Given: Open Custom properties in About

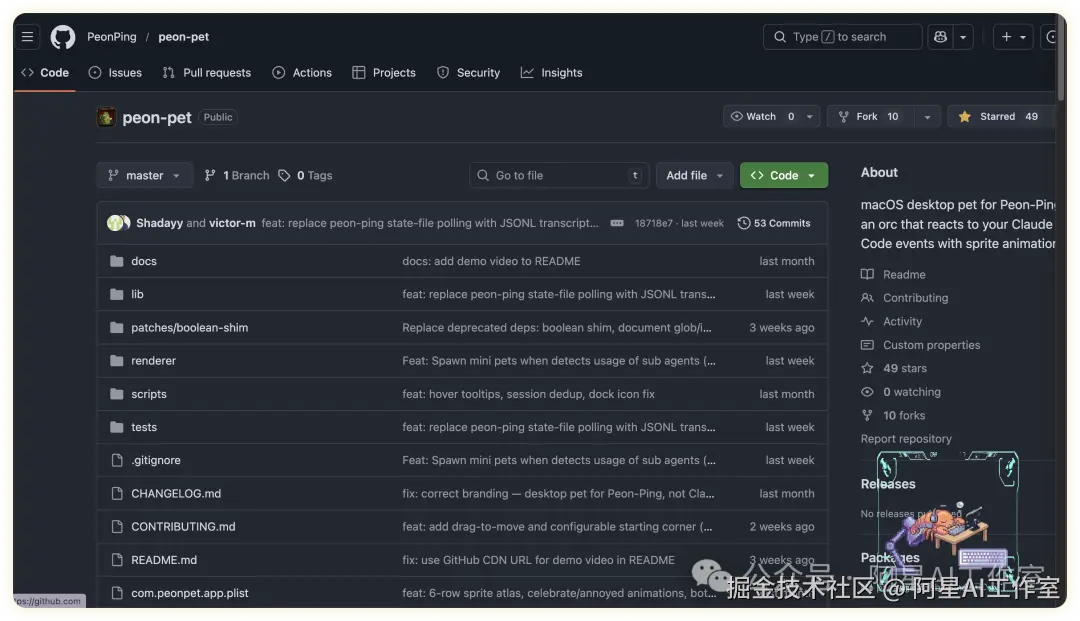Looking at the screenshot, I should tap(920, 345).
